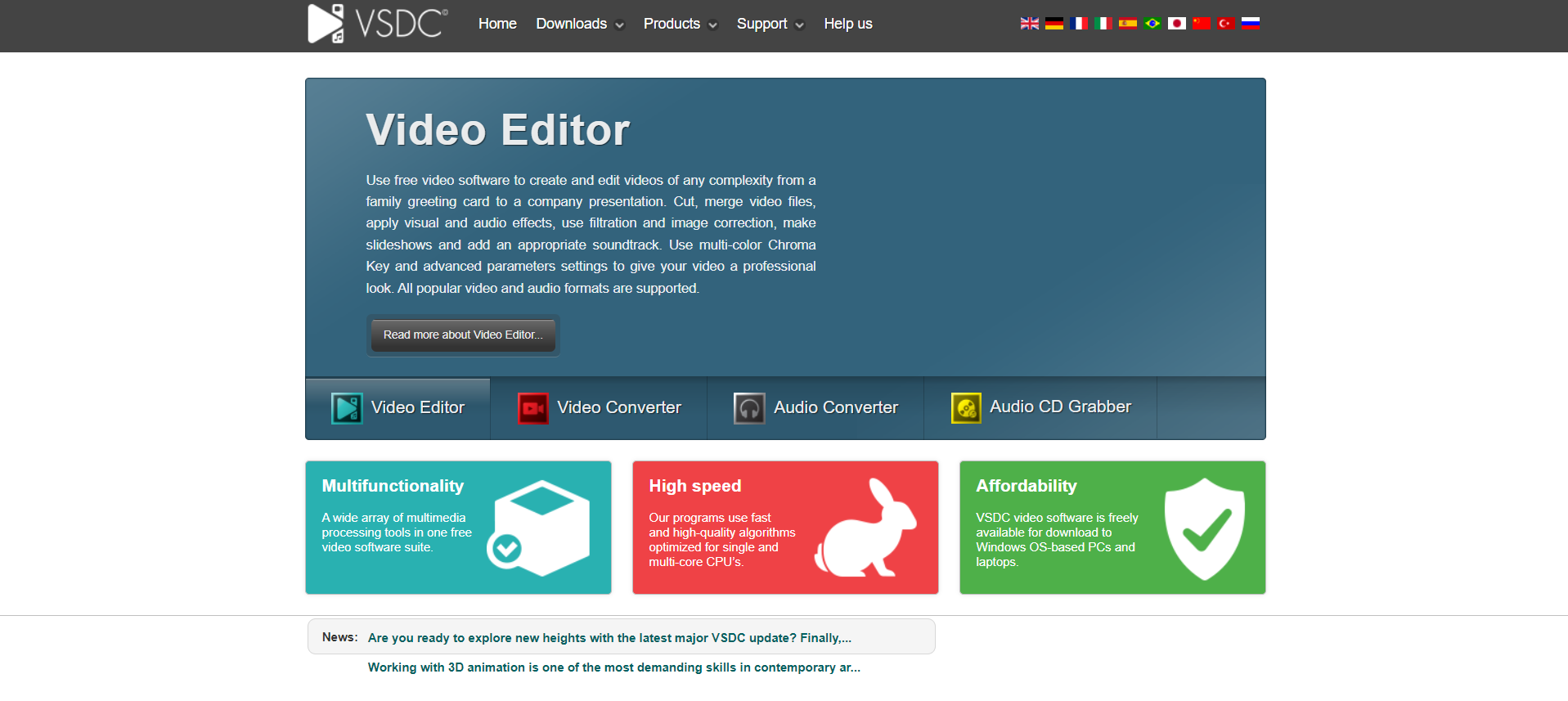This screenshot has height=701, width=1568.
Task: Pick the Italian flag language option
Action: 1103,23
